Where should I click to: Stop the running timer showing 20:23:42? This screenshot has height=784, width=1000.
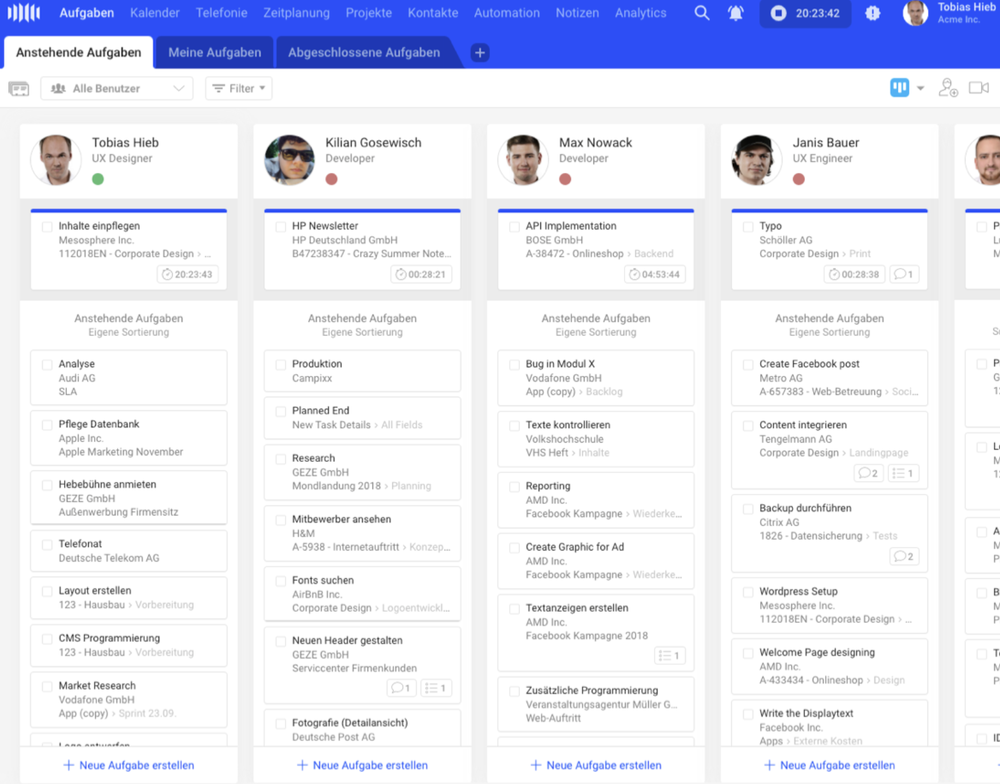tap(778, 13)
